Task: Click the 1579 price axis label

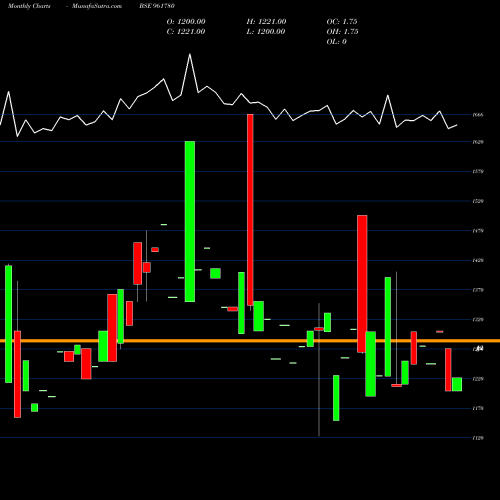Action: point(478,172)
